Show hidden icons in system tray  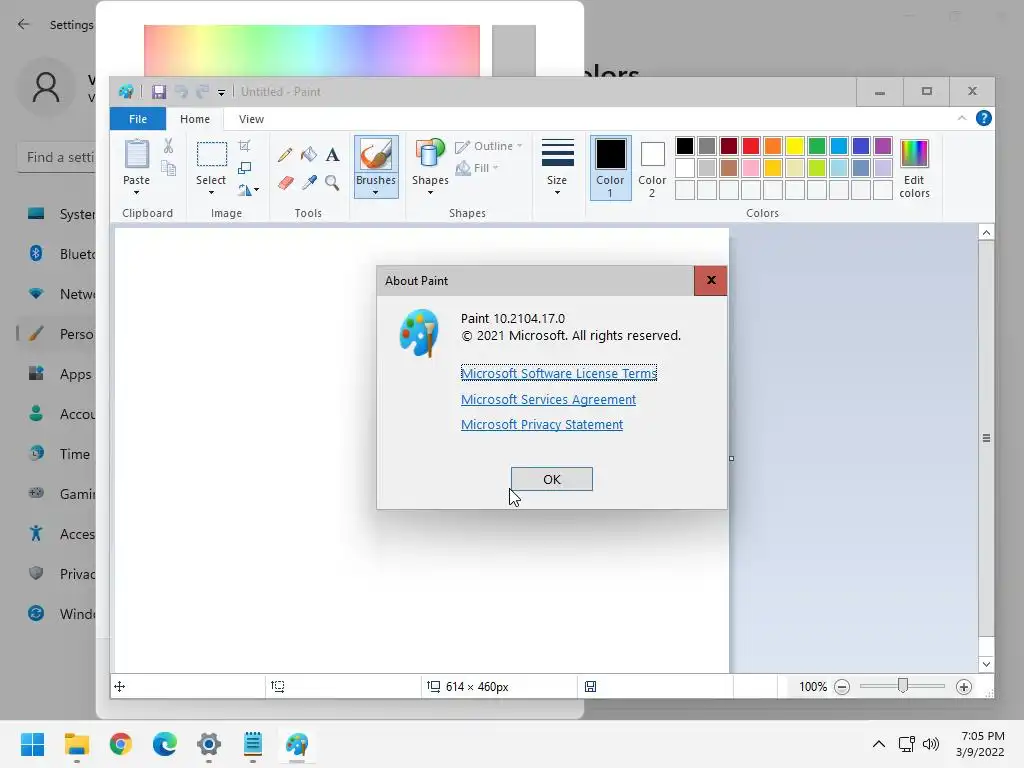[879, 744]
